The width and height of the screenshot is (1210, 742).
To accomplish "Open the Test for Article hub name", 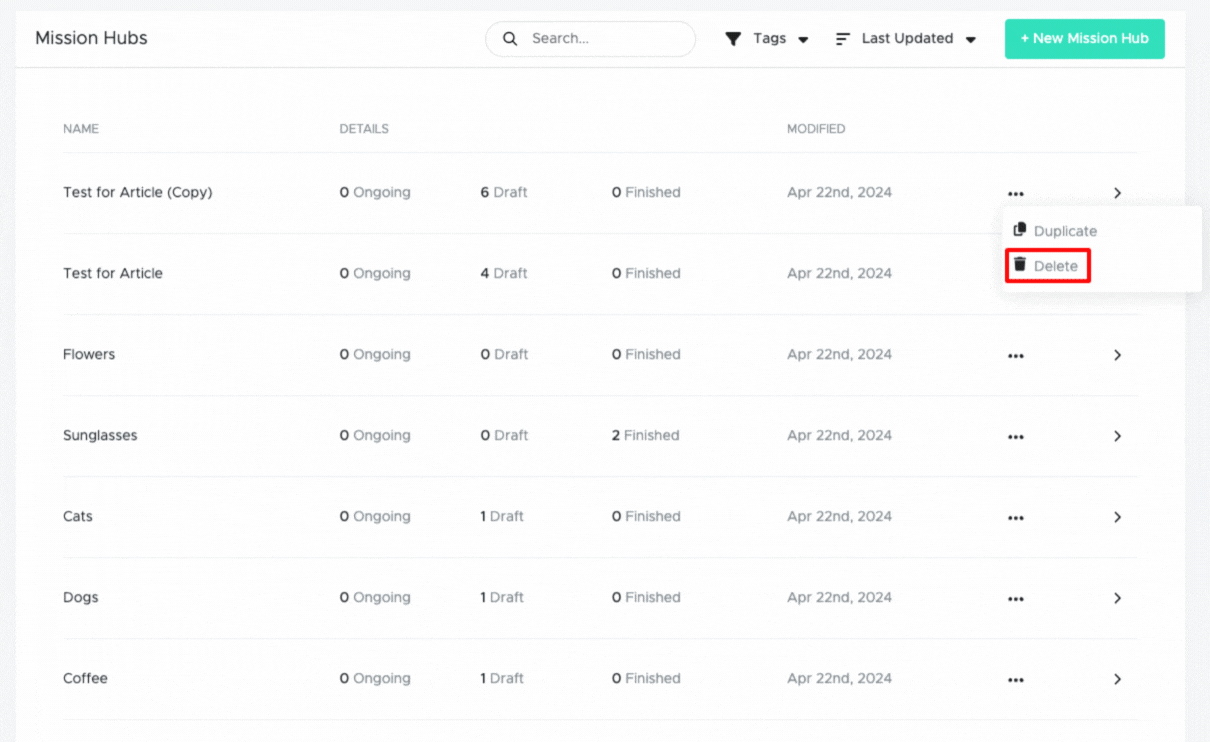I will pos(113,273).
